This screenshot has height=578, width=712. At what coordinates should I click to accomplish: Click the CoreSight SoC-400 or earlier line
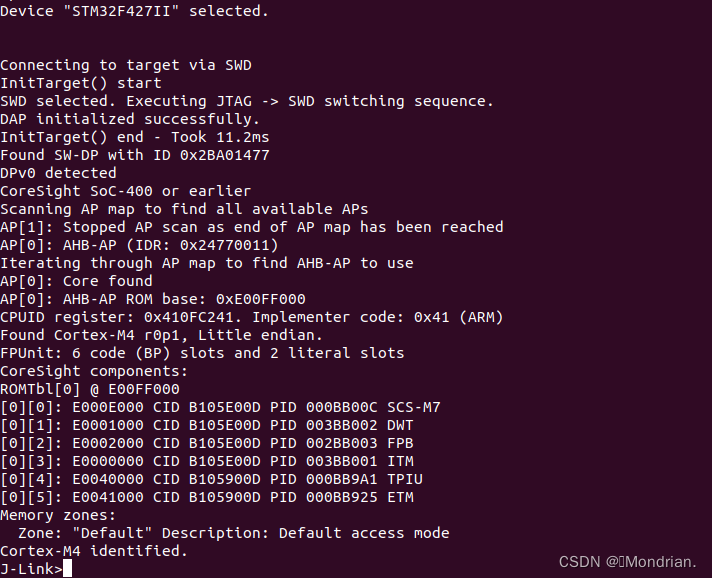[x=125, y=191]
